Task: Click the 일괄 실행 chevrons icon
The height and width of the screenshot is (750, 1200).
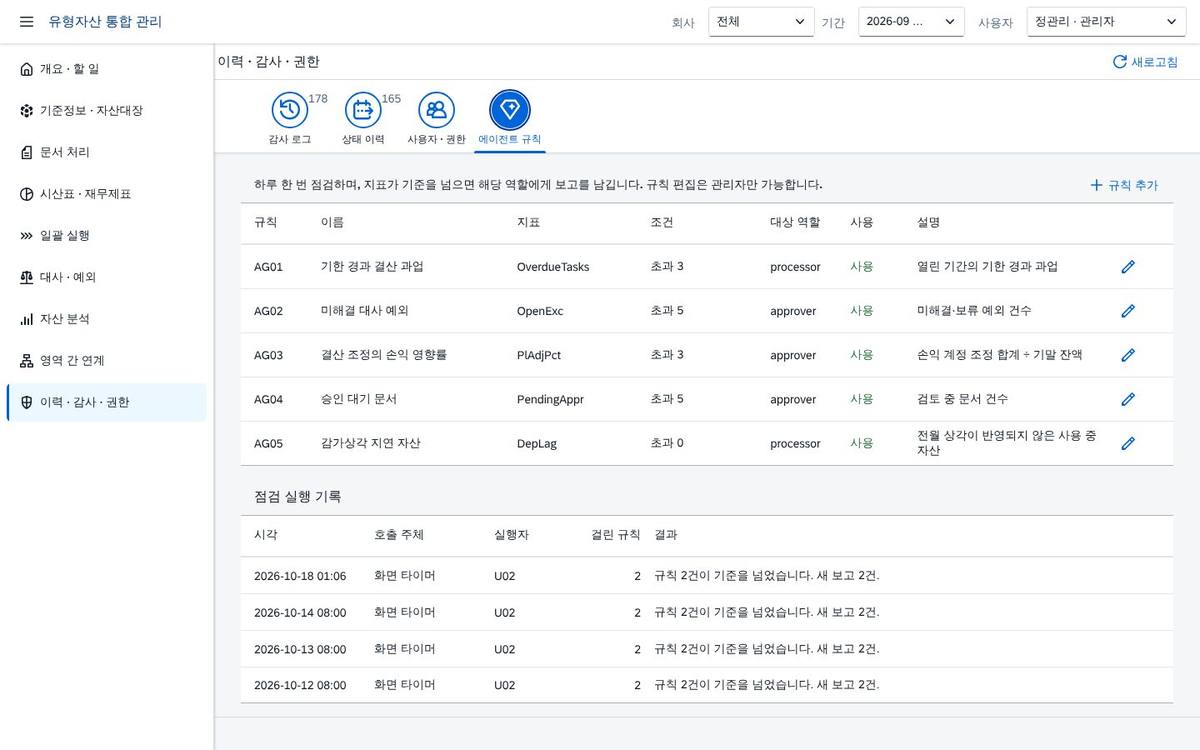Action: coord(27,236)
